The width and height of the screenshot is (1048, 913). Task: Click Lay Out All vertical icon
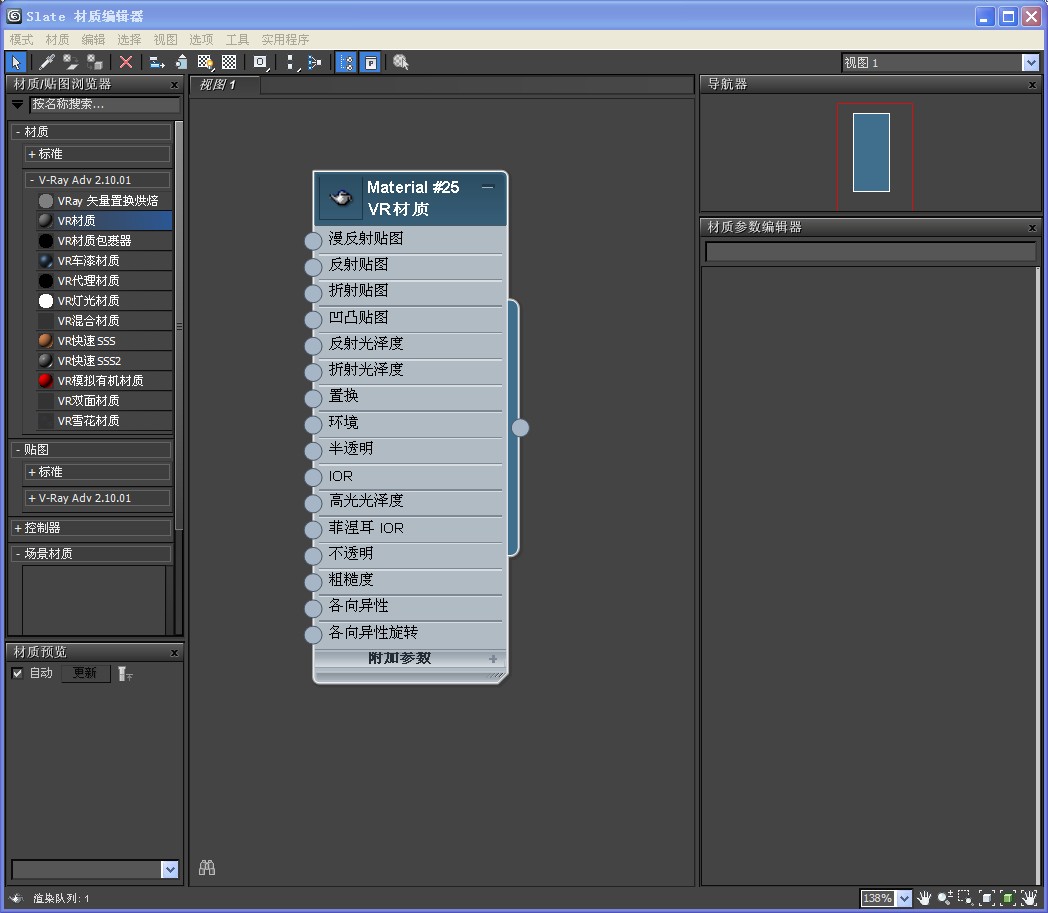coord(291,62)
